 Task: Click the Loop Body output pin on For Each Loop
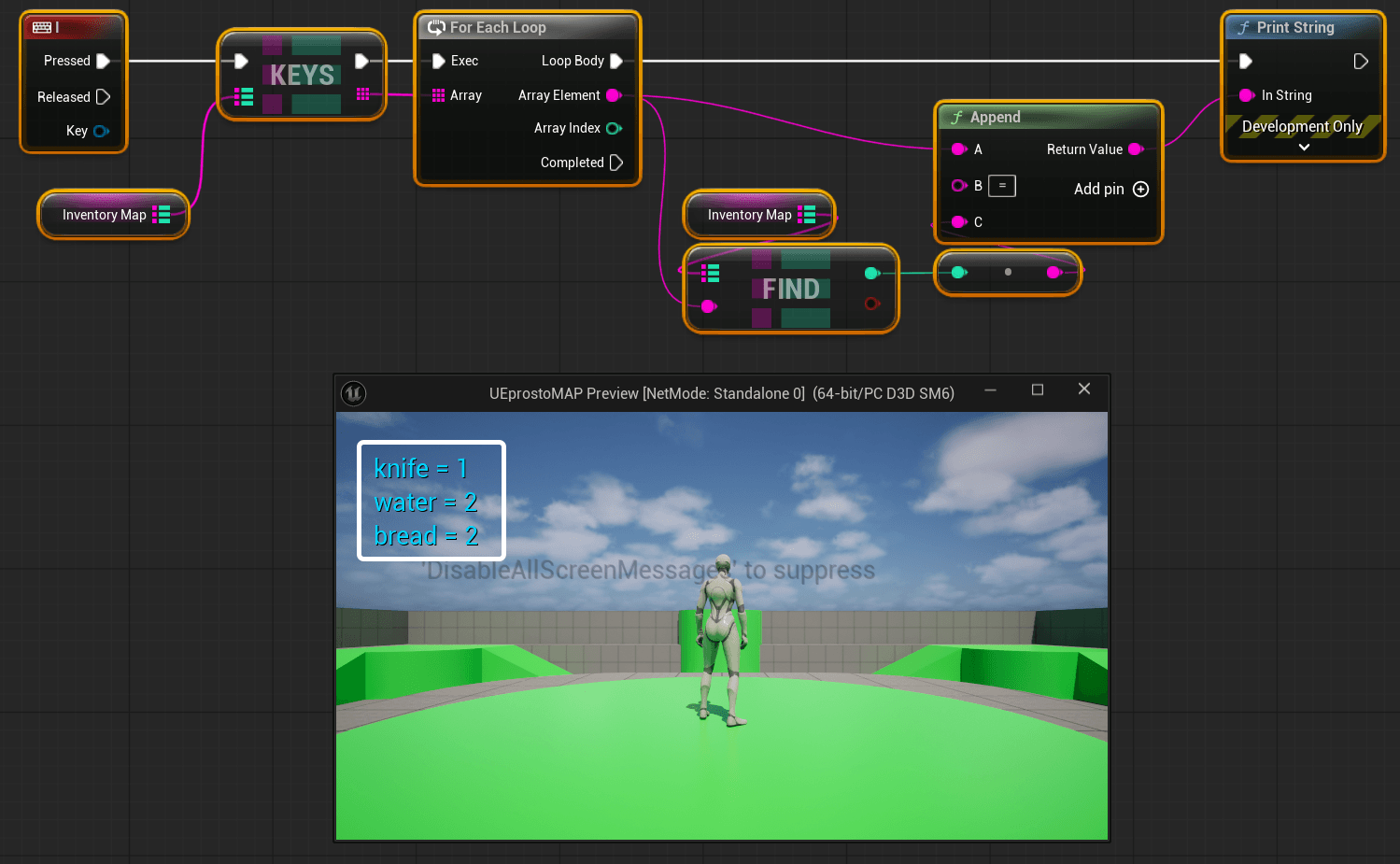click(x=615, y=61)
